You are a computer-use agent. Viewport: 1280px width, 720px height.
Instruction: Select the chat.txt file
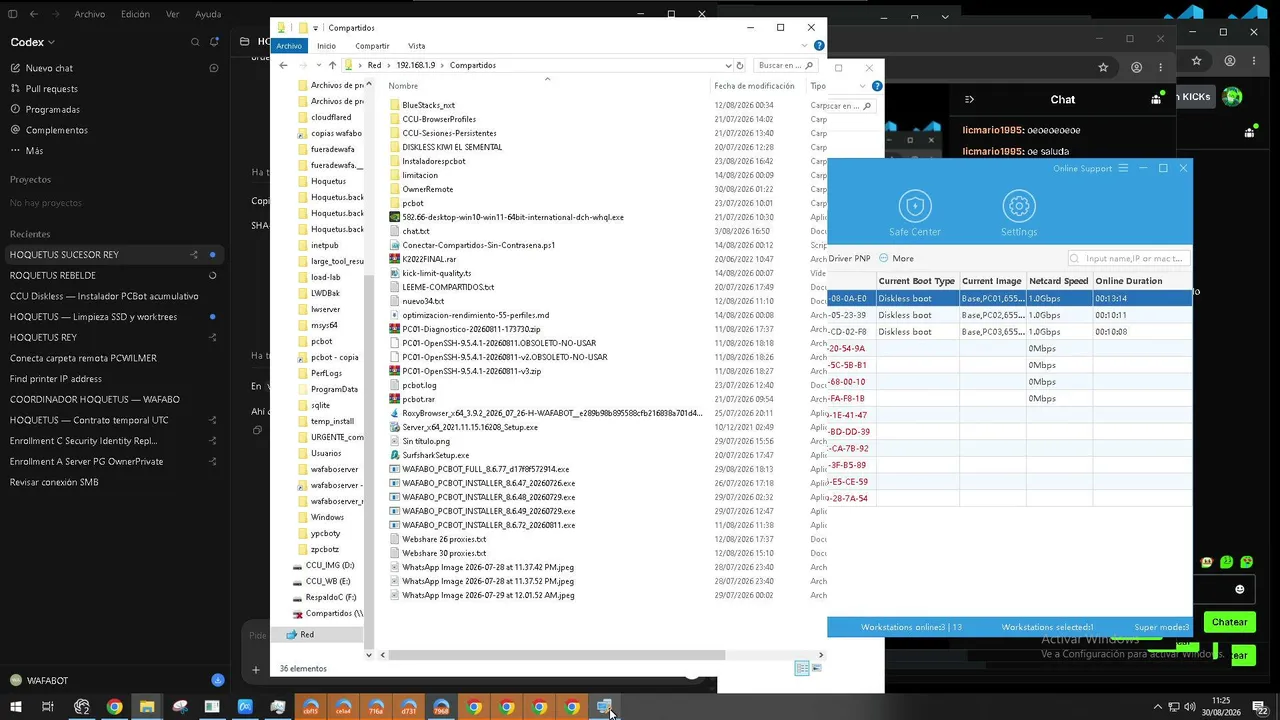415,231
